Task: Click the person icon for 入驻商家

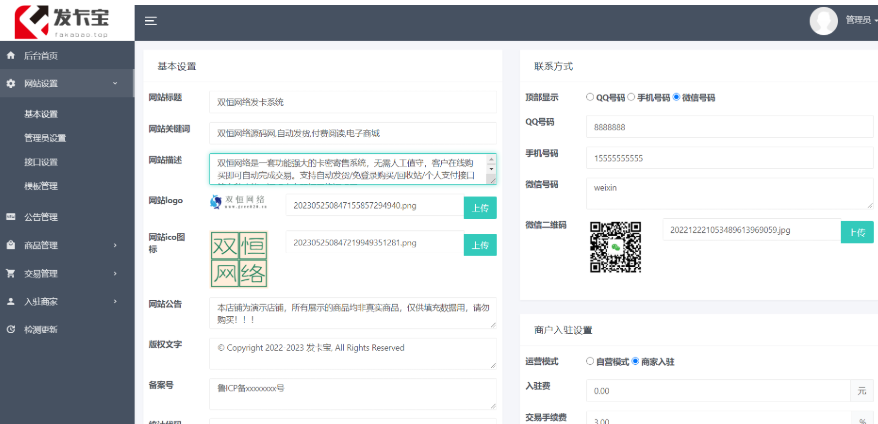Action: coord(10,301)
